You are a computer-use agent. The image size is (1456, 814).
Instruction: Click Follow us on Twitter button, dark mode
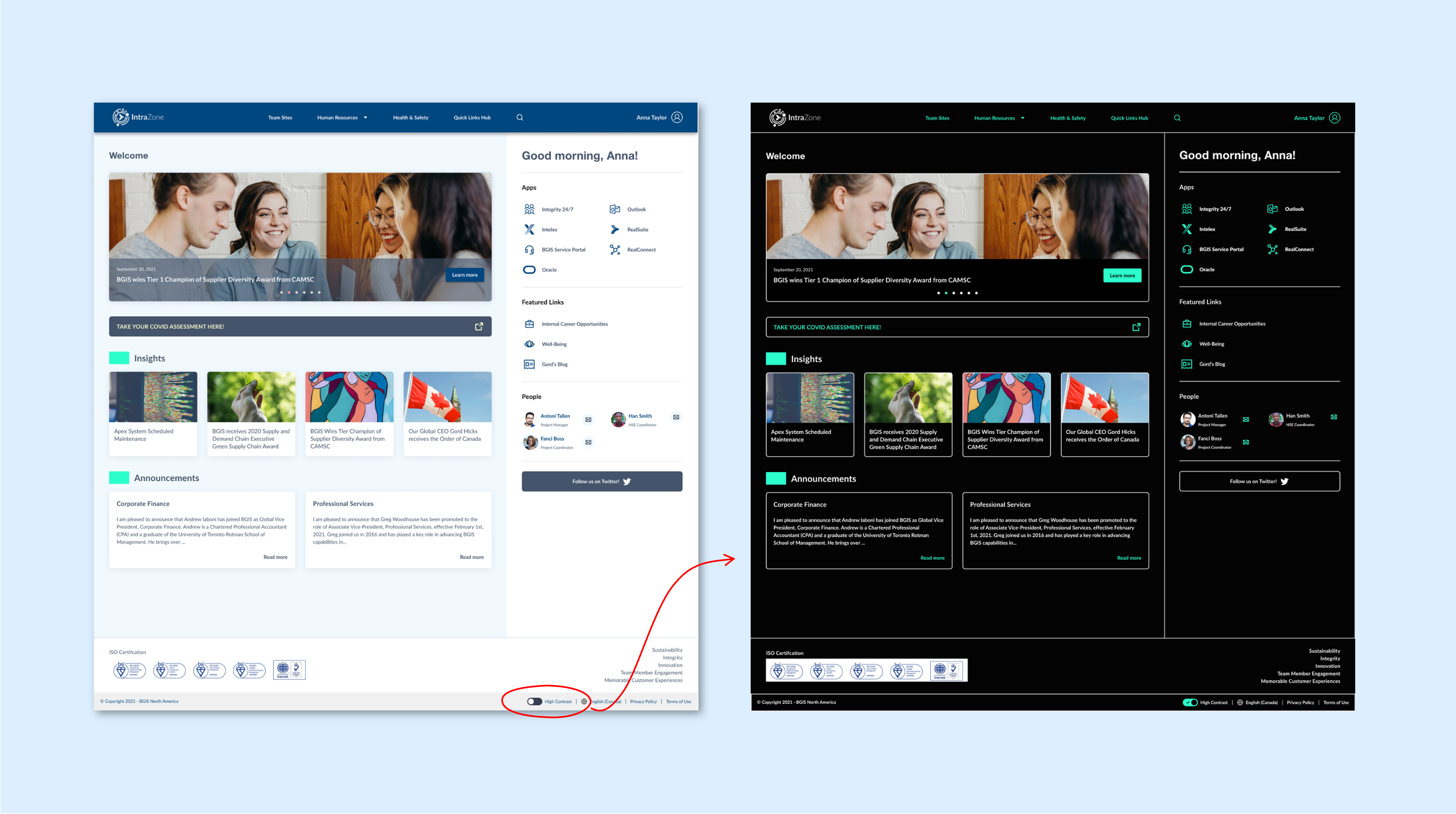pyautogui.click(x=1259, y=481)
